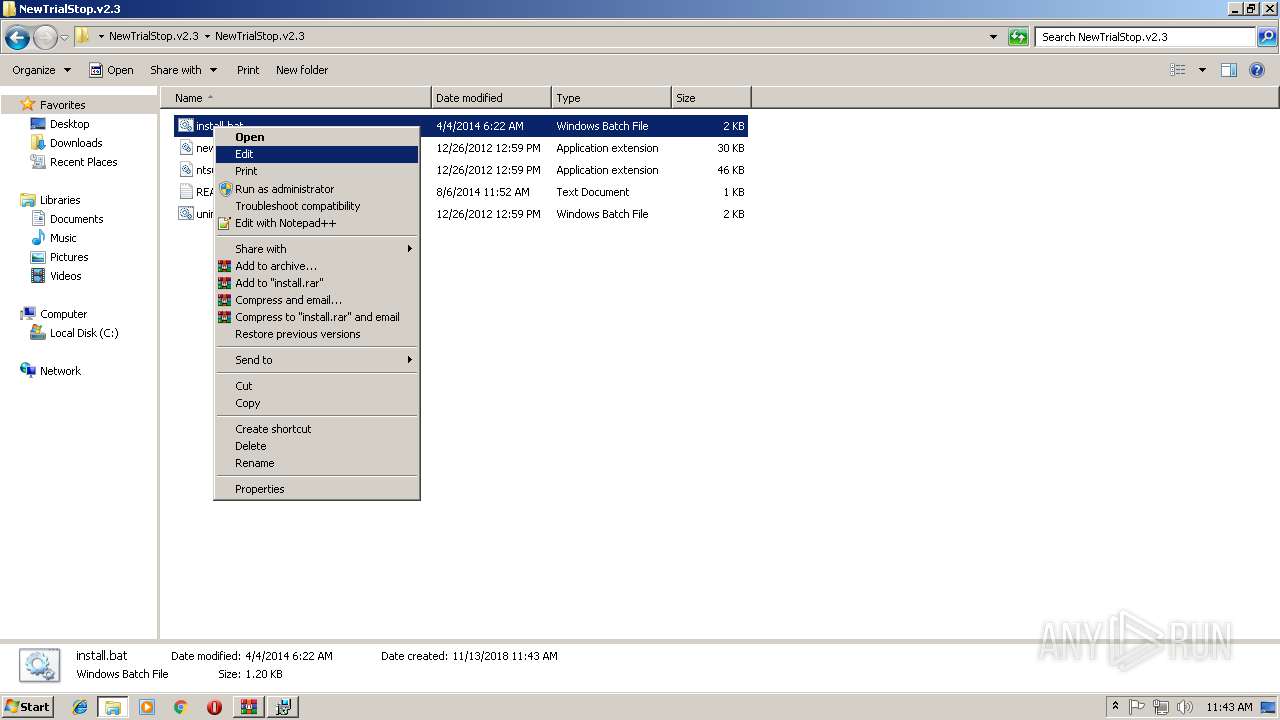Switch to the WinRAR taskbar button

248,707
